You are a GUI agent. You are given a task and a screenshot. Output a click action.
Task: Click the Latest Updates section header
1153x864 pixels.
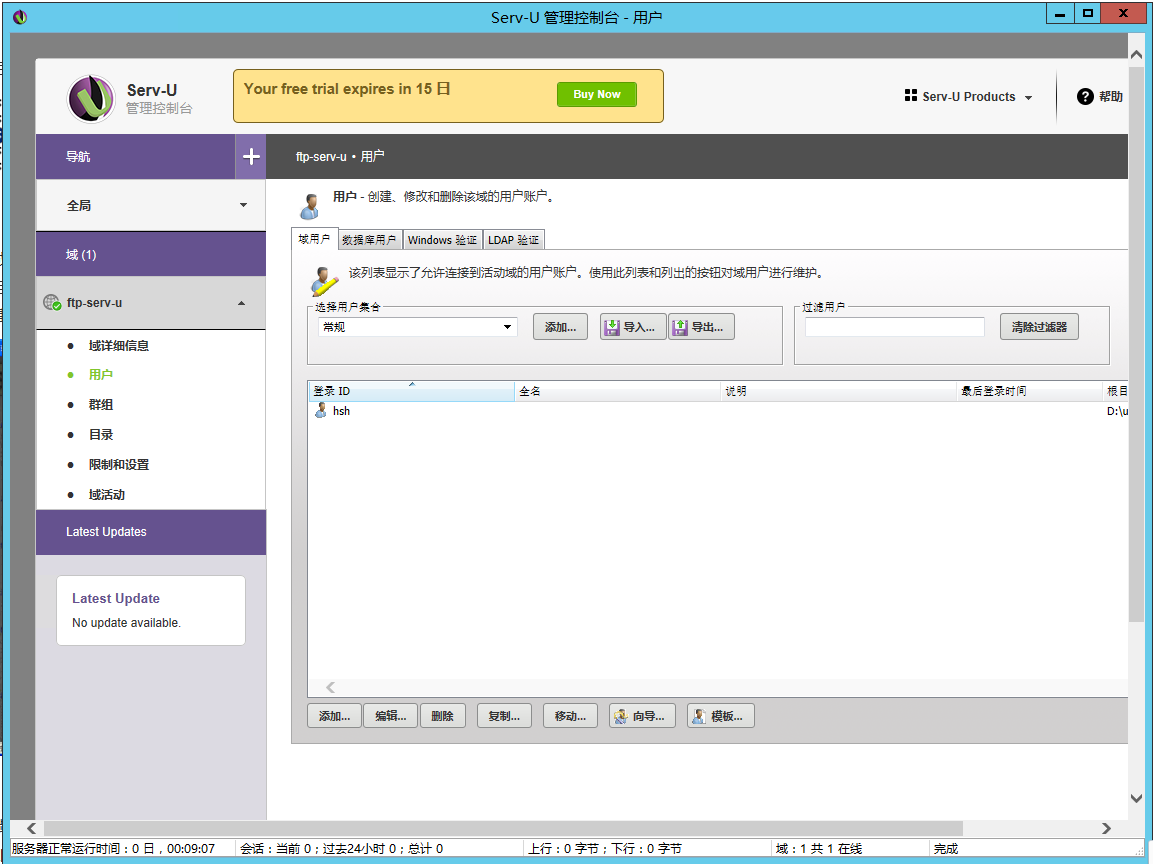pos(151,532)
